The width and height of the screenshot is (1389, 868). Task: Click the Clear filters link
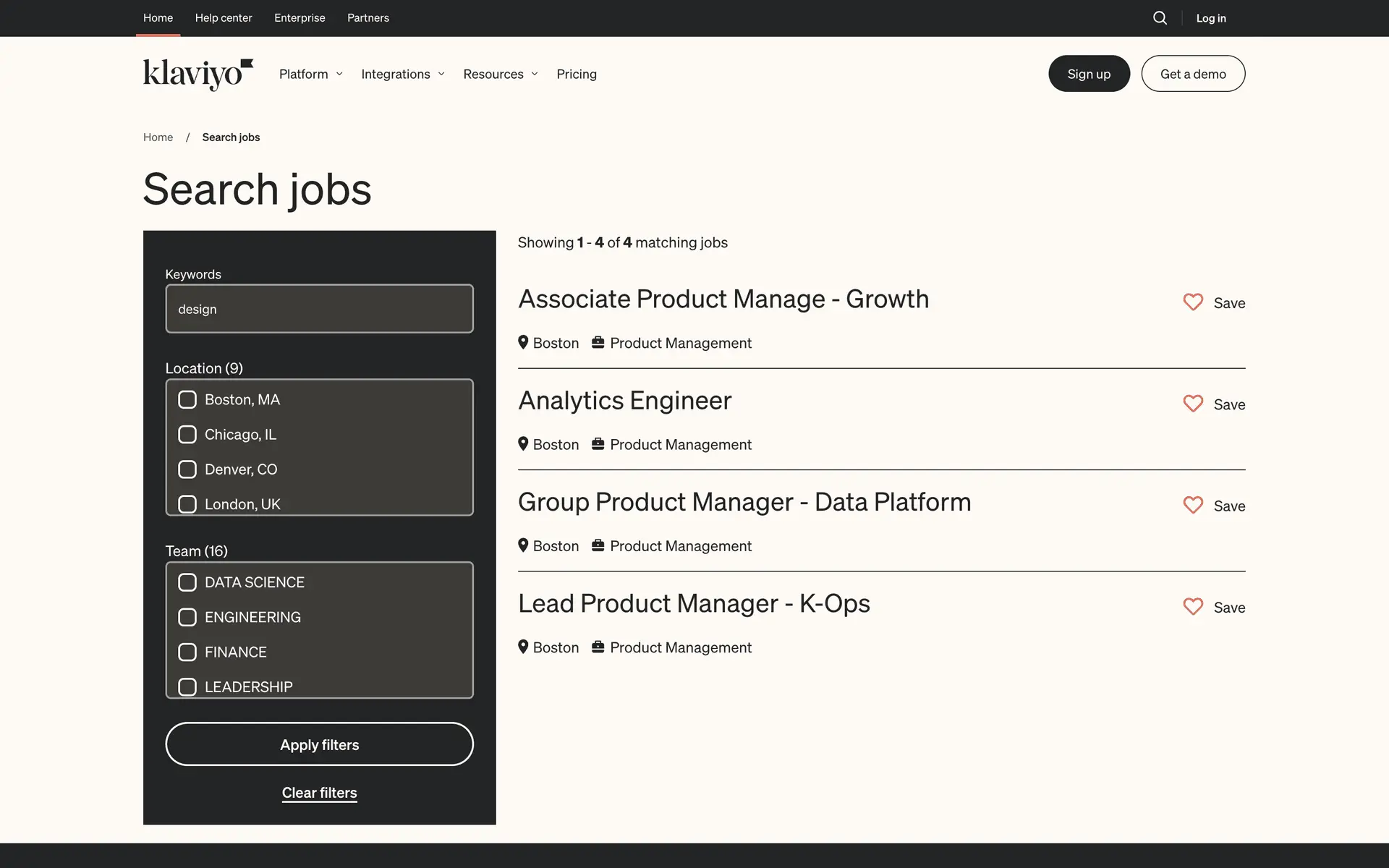tap(319, 793)
